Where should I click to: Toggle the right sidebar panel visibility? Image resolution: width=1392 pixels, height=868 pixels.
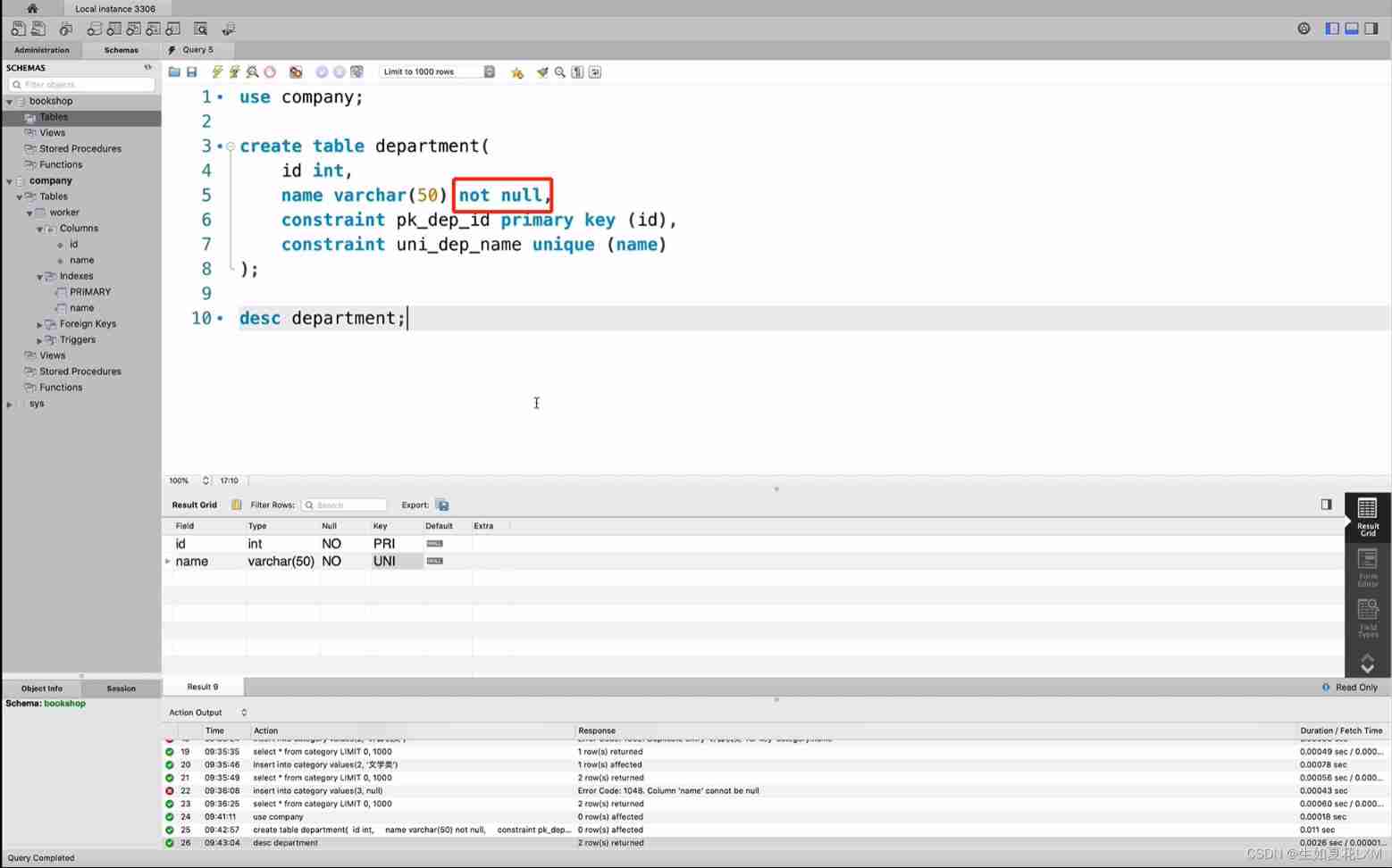coord(1371,29)
